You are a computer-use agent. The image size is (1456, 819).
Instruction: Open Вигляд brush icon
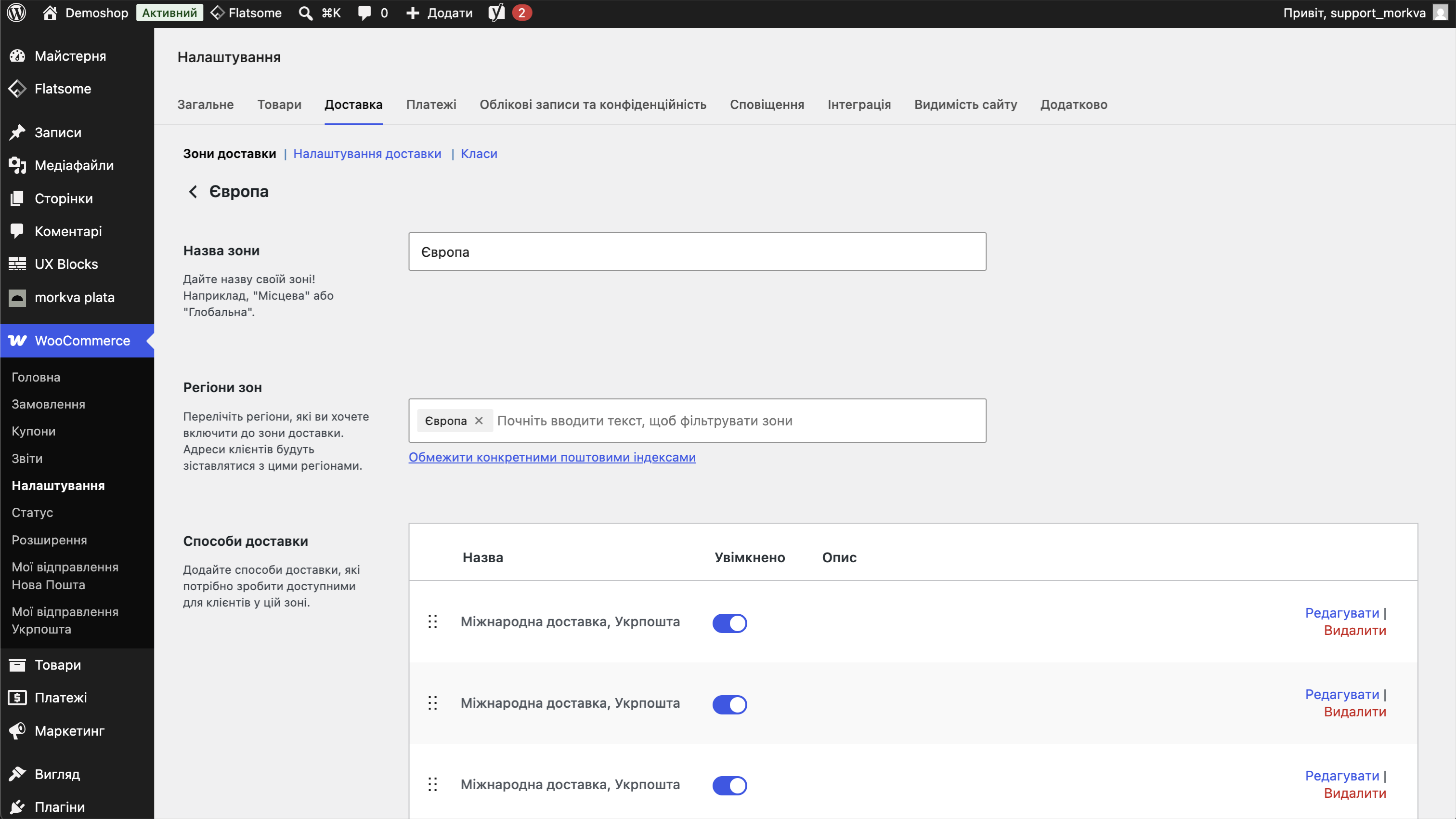pos(17,774)
